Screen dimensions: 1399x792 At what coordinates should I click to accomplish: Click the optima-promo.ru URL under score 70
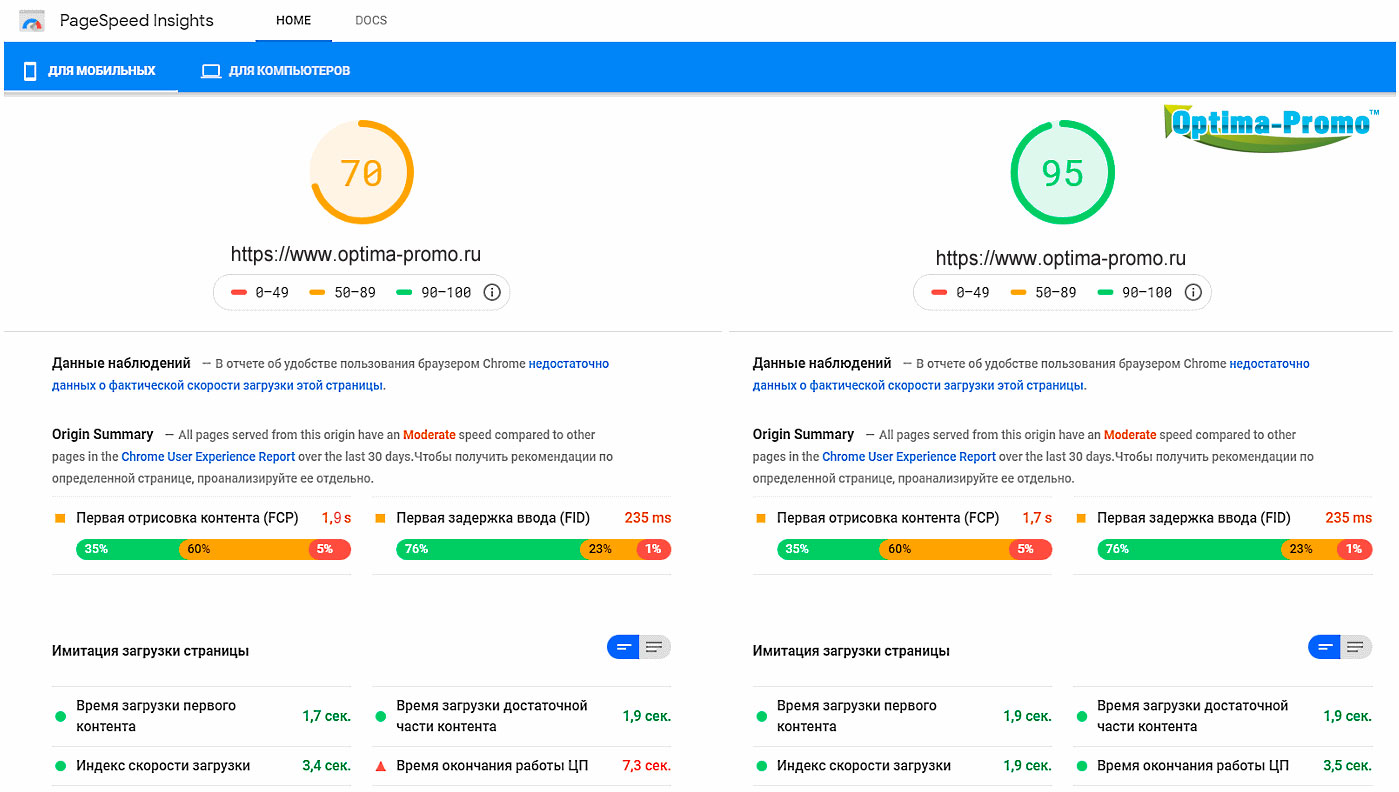[356, 254]
